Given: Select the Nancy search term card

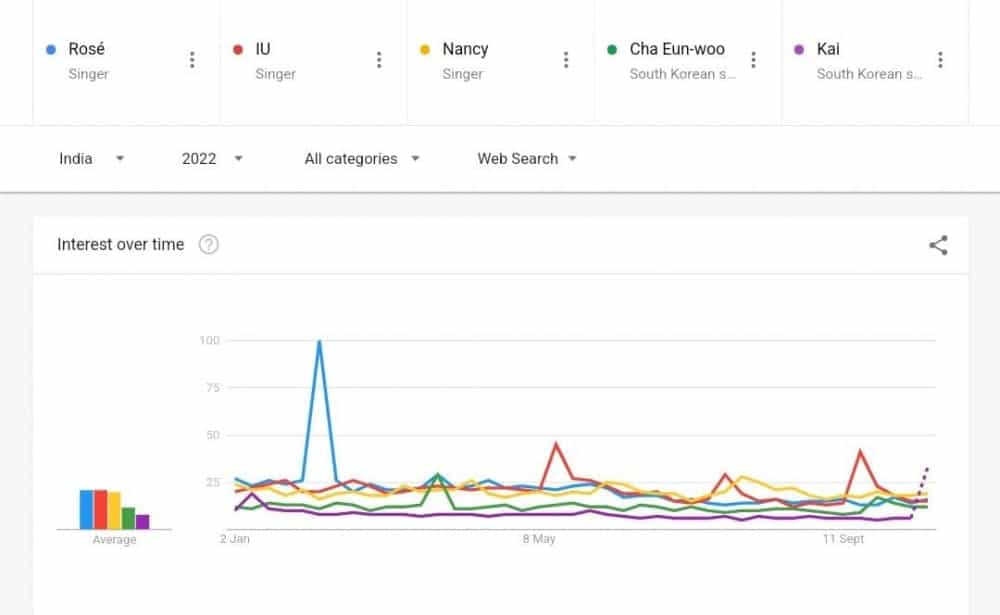Looking at the screenshot, I should [465, 49].
